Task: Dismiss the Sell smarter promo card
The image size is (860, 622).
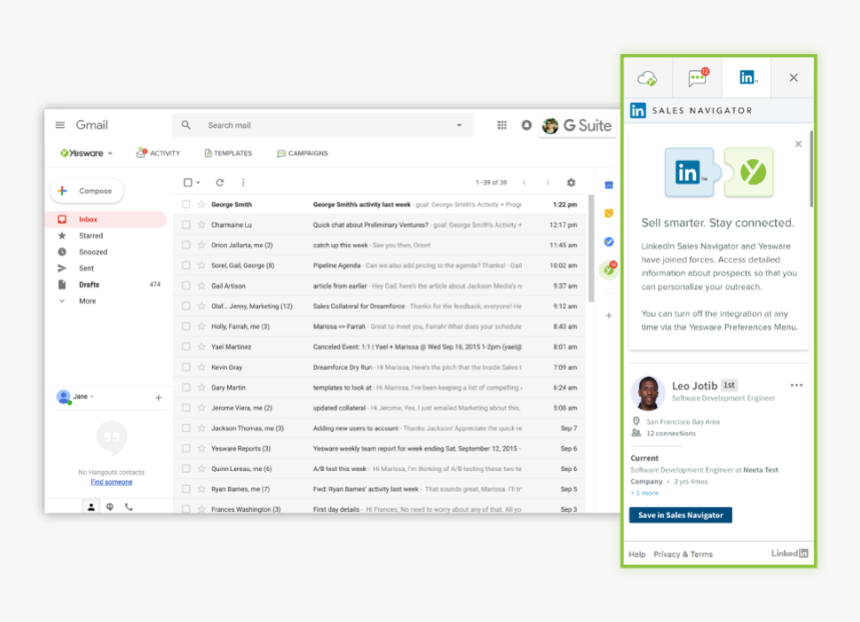Action: [x=799, y=144]
